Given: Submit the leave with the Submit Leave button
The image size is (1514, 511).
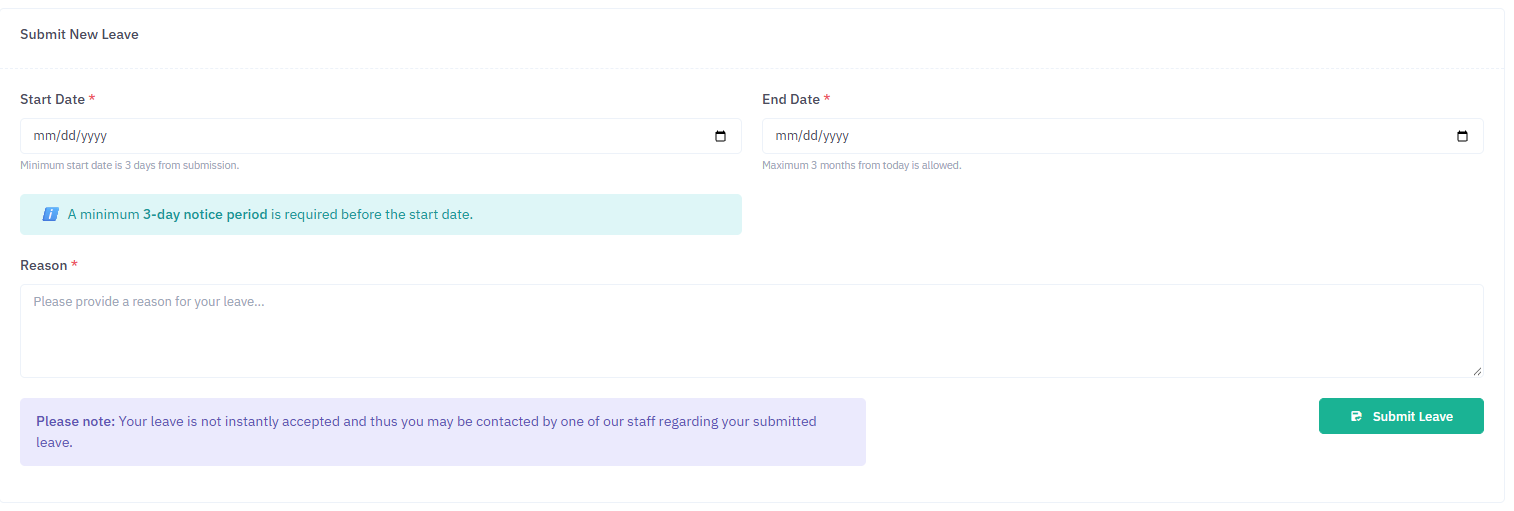Looking at the screenshot, I should (1401, 416).
